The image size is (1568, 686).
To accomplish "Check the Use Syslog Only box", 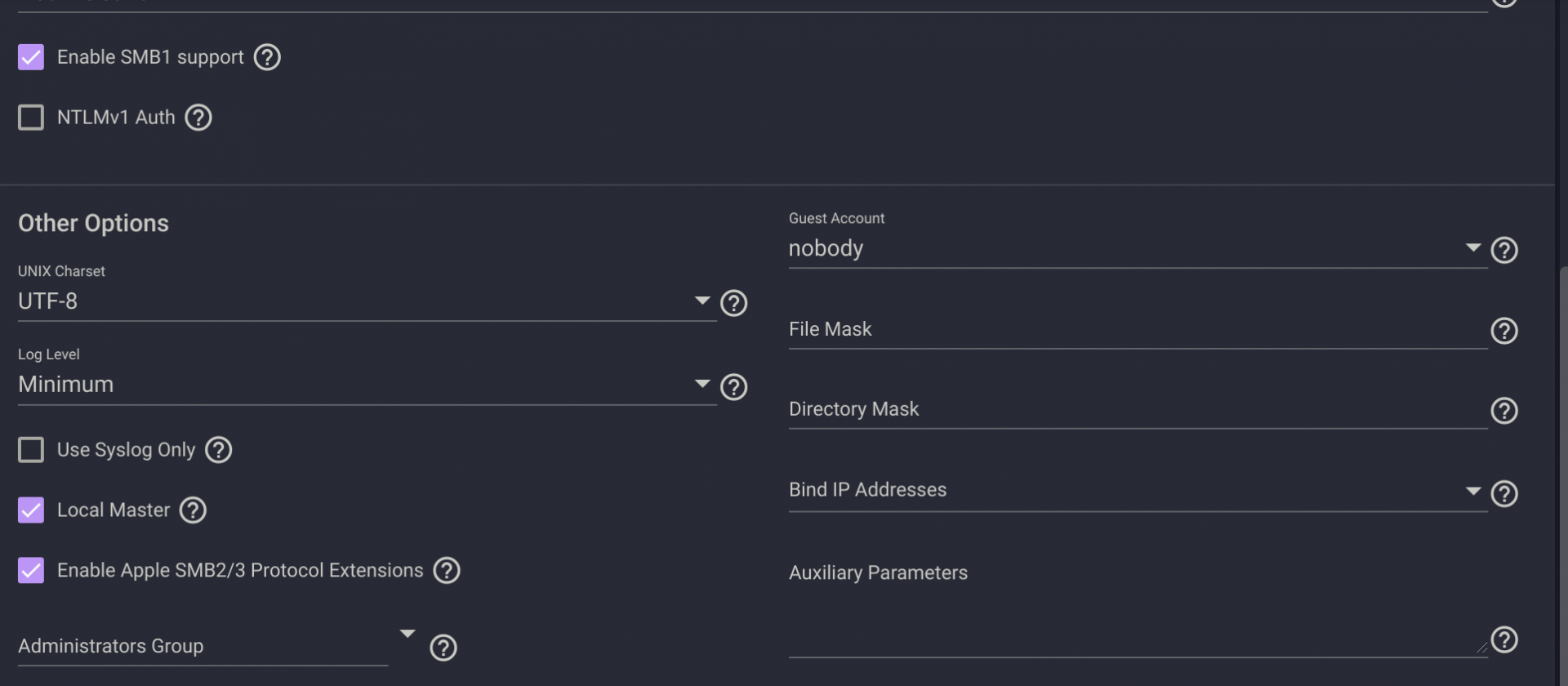I will (31, 450).
